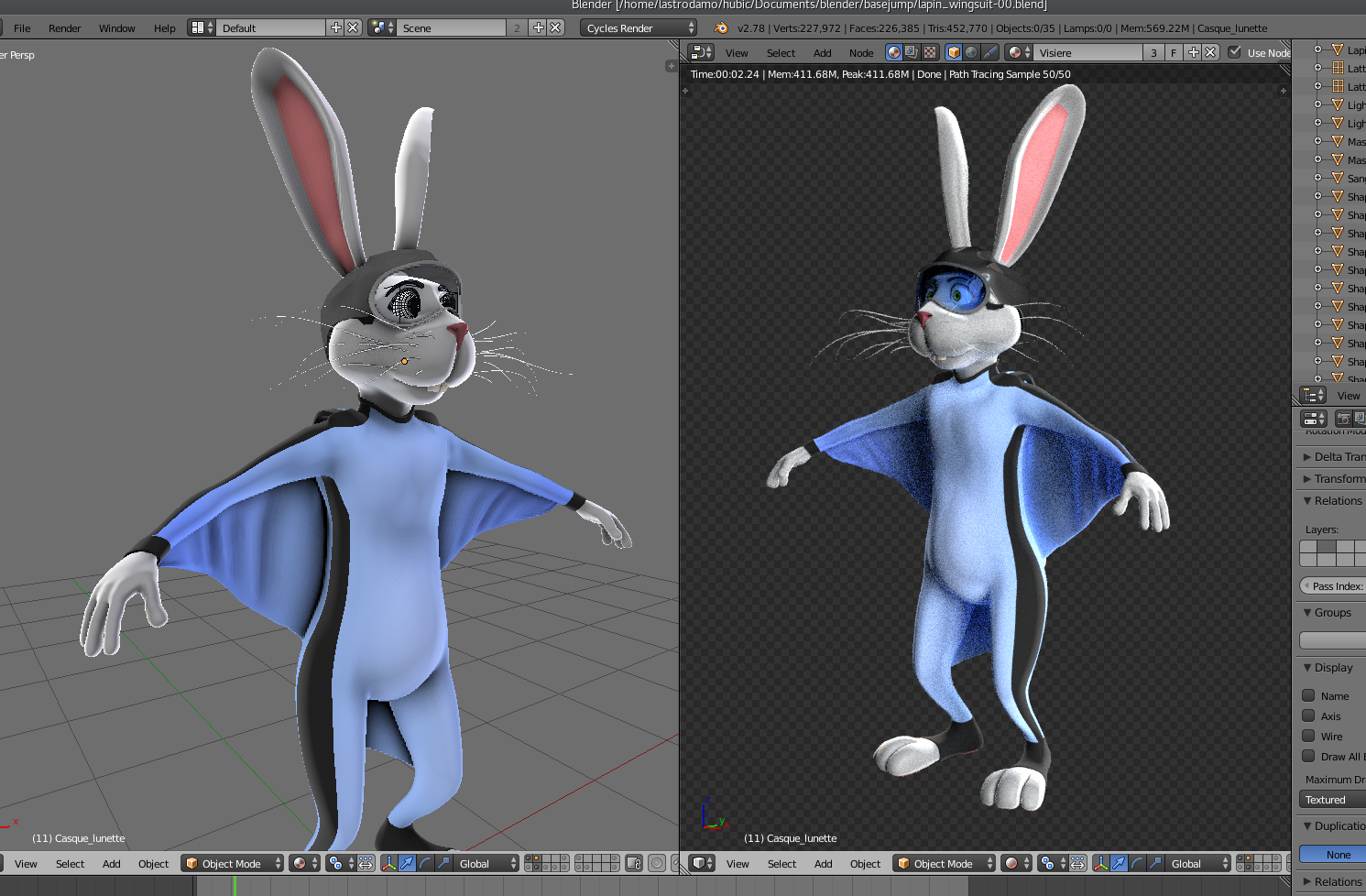Toggle proportional editing icon in left viewport

(x=657, y=863)
